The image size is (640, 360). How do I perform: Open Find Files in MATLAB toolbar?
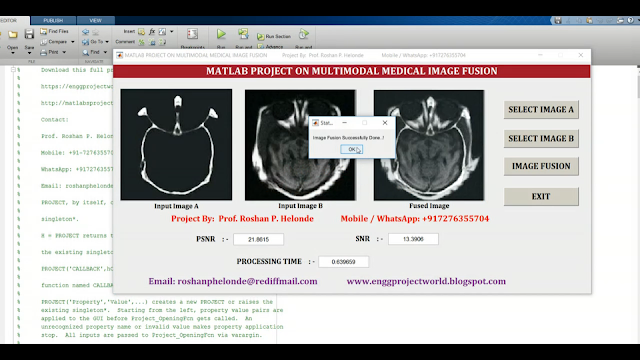click(54, 31)
